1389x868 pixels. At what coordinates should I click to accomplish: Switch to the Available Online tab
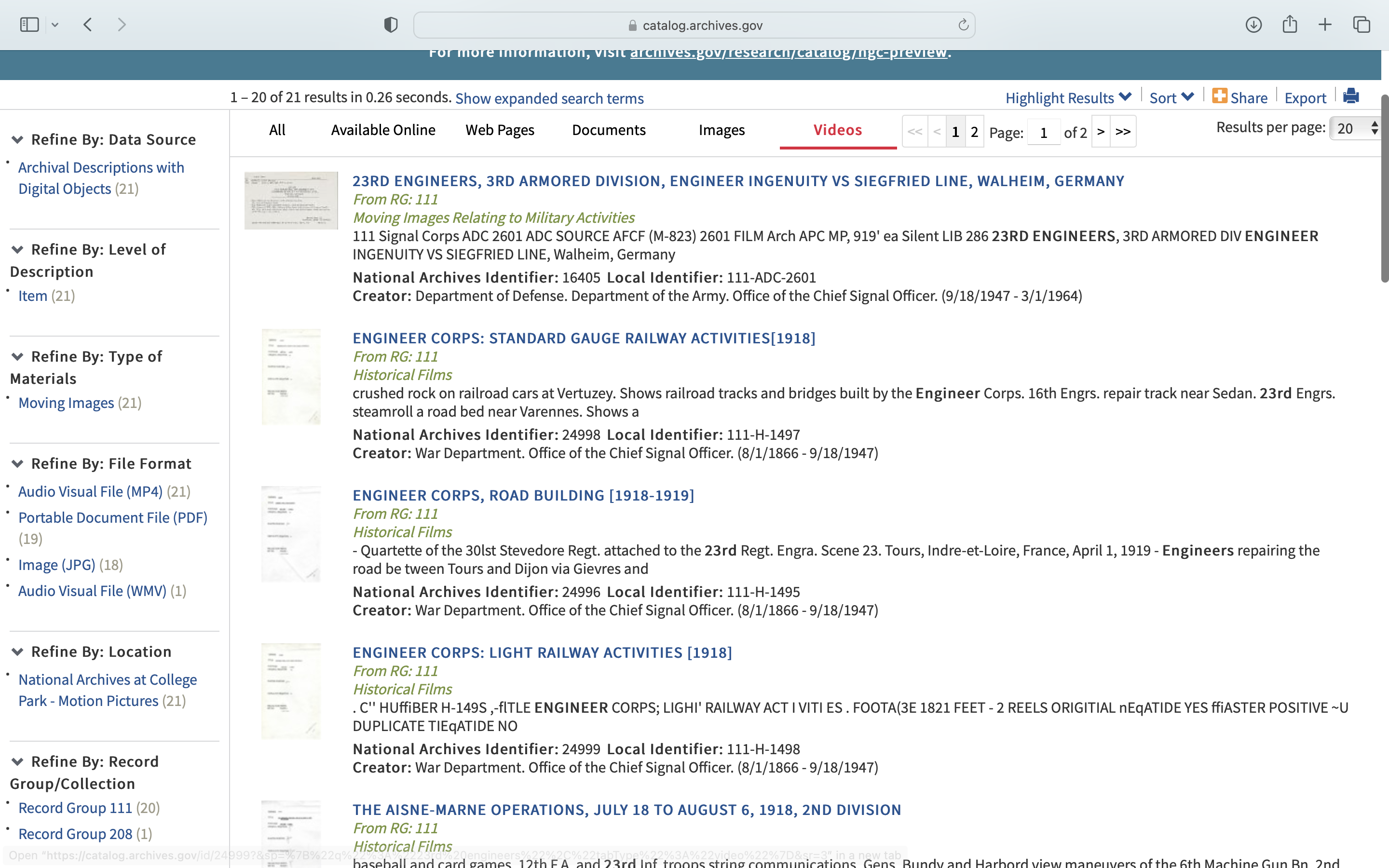pyautogui.click(x=383, y=130)
